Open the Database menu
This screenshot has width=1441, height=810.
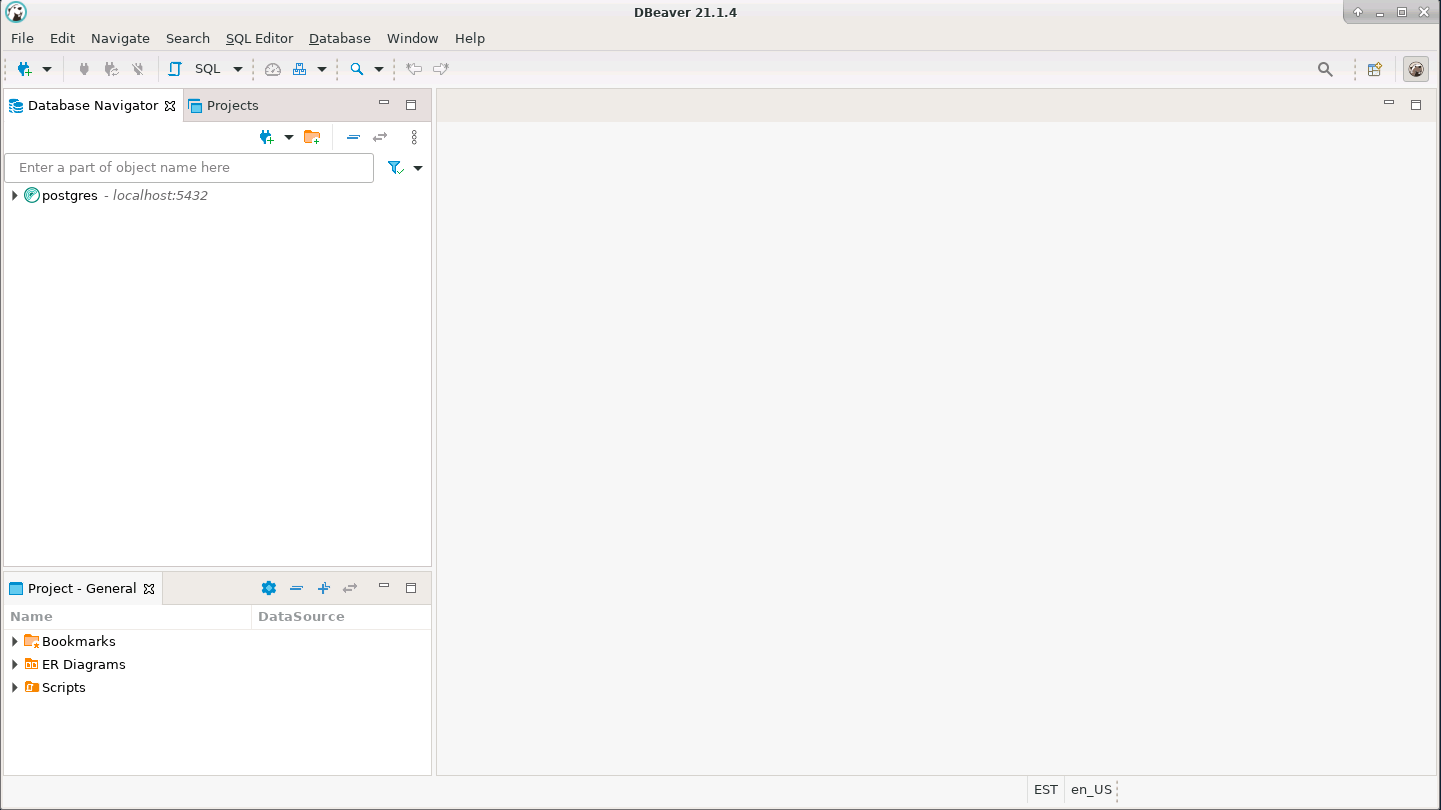pyautogui.click(x=339, y=38)
